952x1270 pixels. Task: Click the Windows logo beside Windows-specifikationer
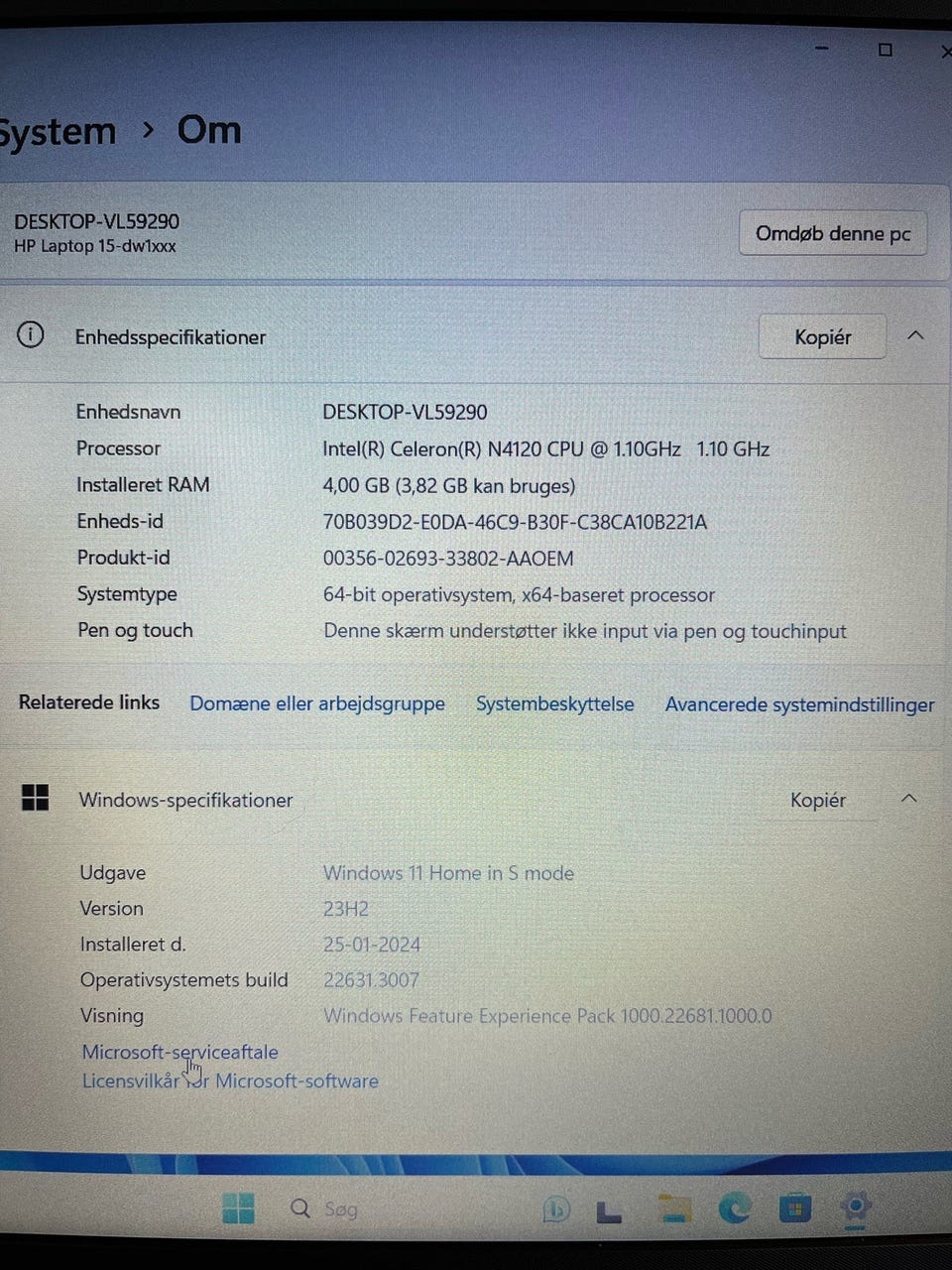[x=35, y=798]
